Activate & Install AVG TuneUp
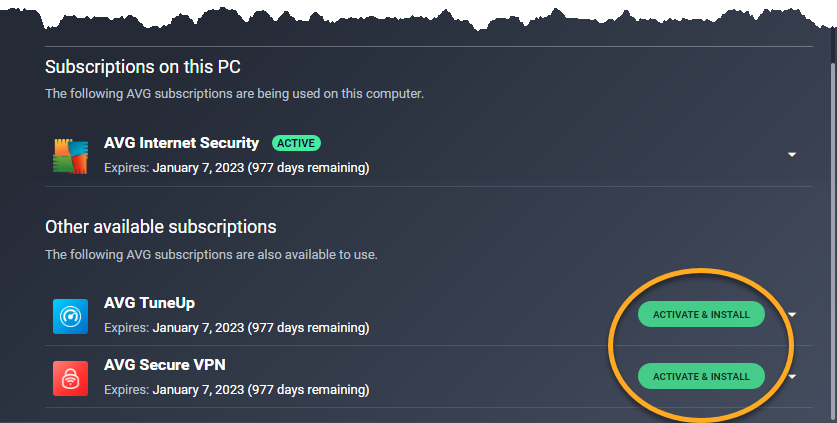837x423 pixels. [x=701, y=314]
